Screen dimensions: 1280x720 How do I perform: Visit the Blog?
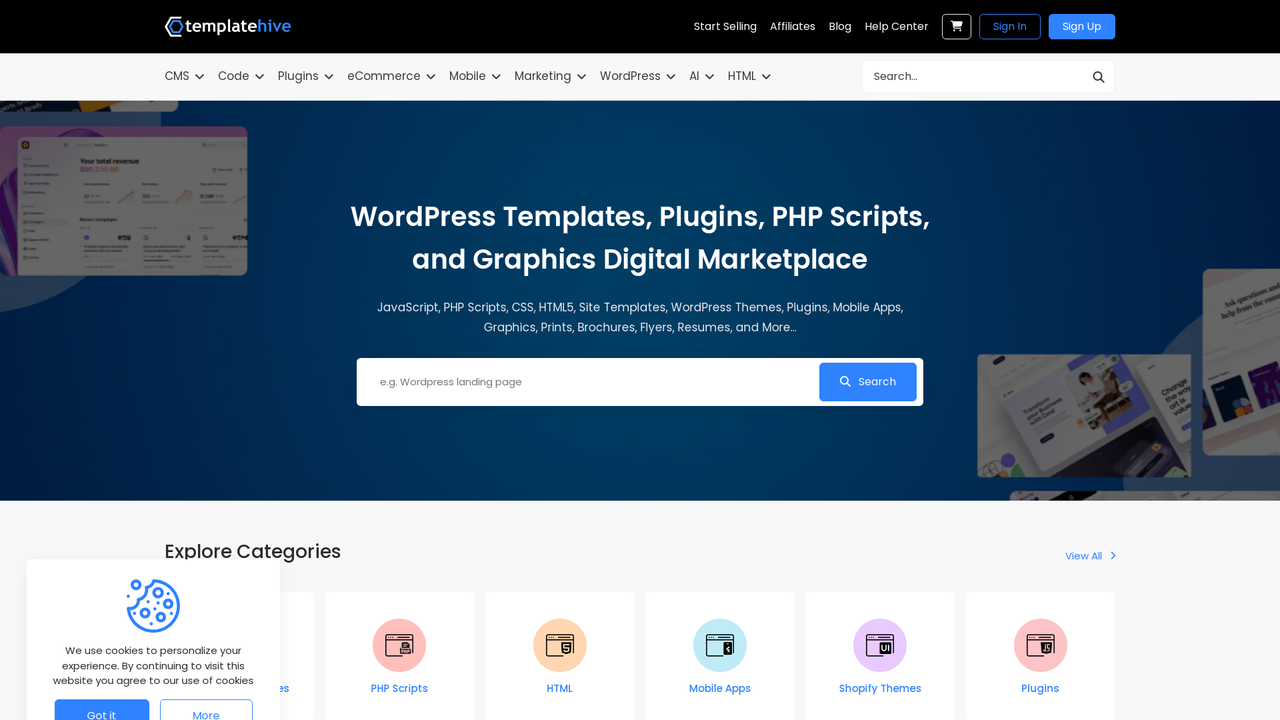(840, 27)
